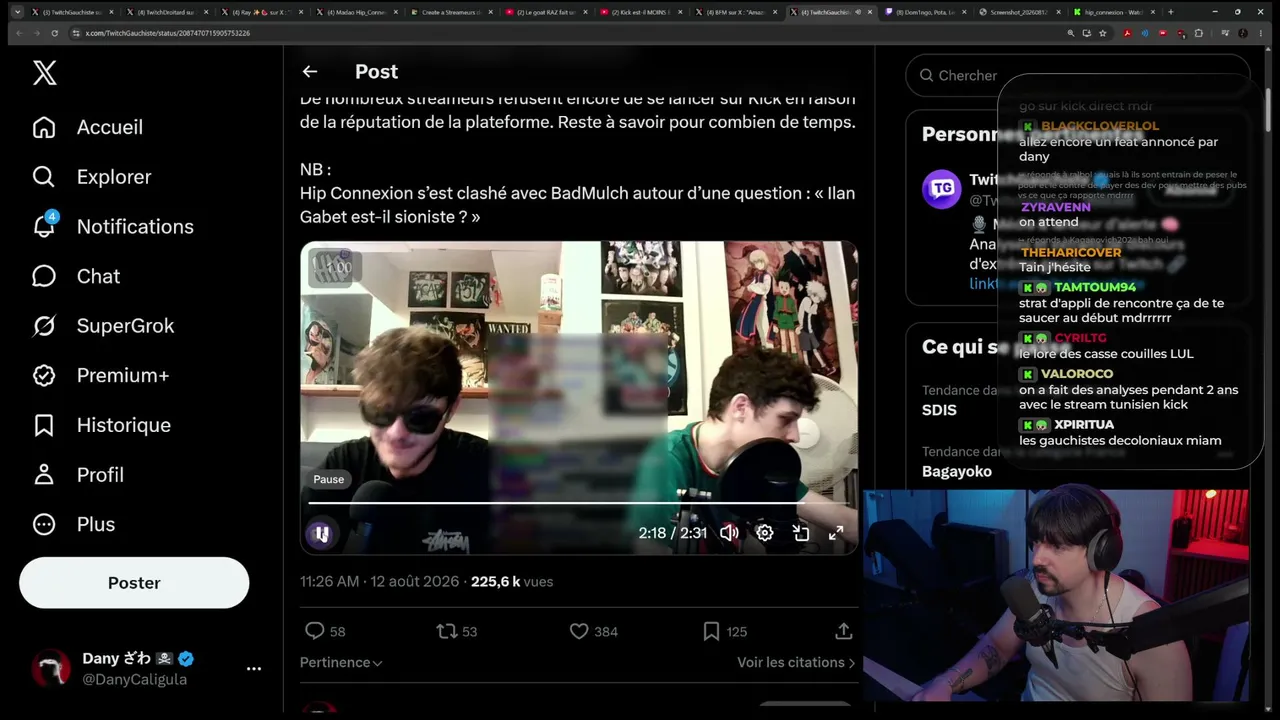This screenshot has height=720, width=1280.
Task: Switch to the TwitchDroitard browser tab
Action: coord(166,12)
